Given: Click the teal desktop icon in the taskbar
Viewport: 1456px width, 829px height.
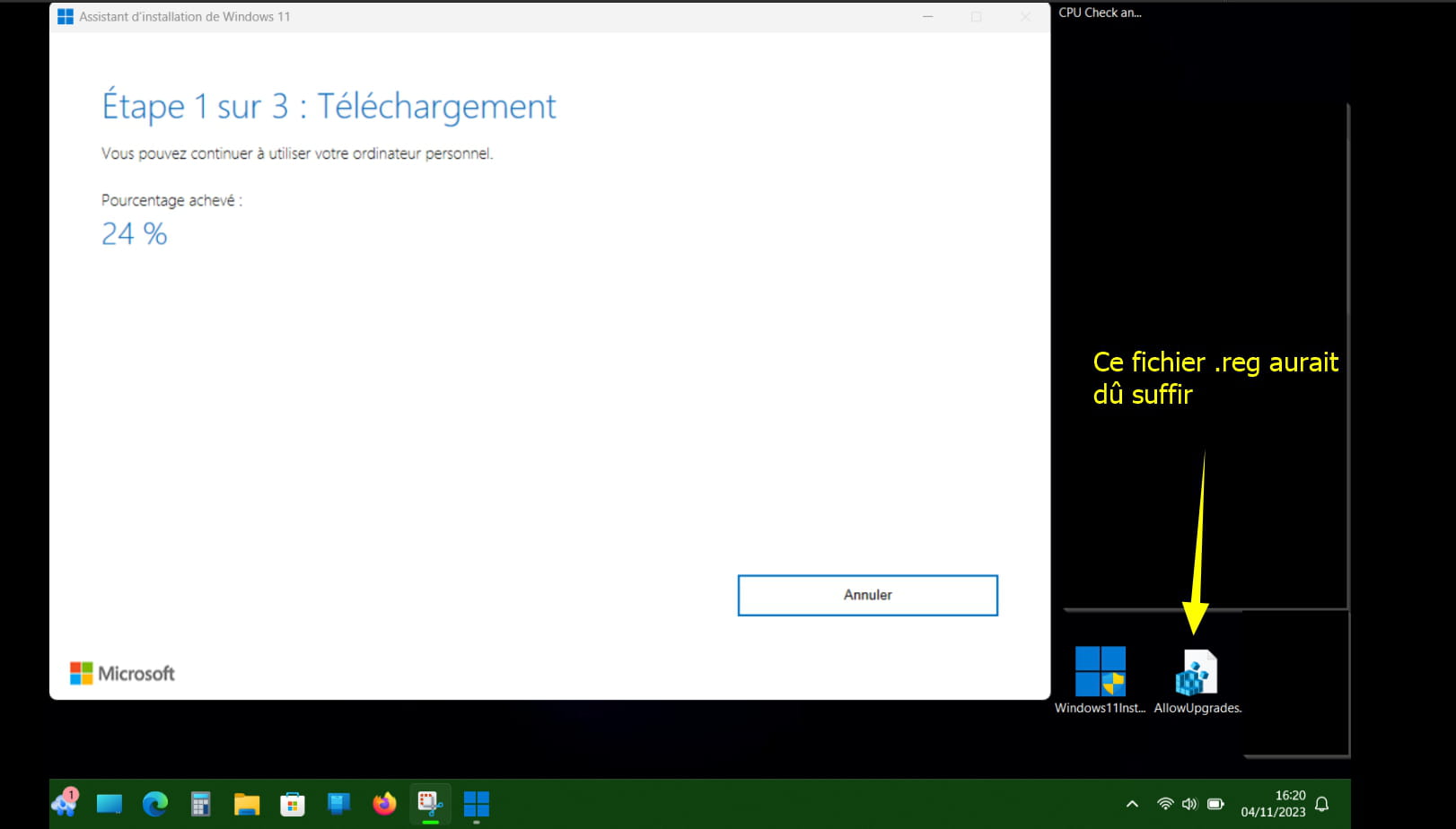Looking at the screenshot, I should pos(110,804).
